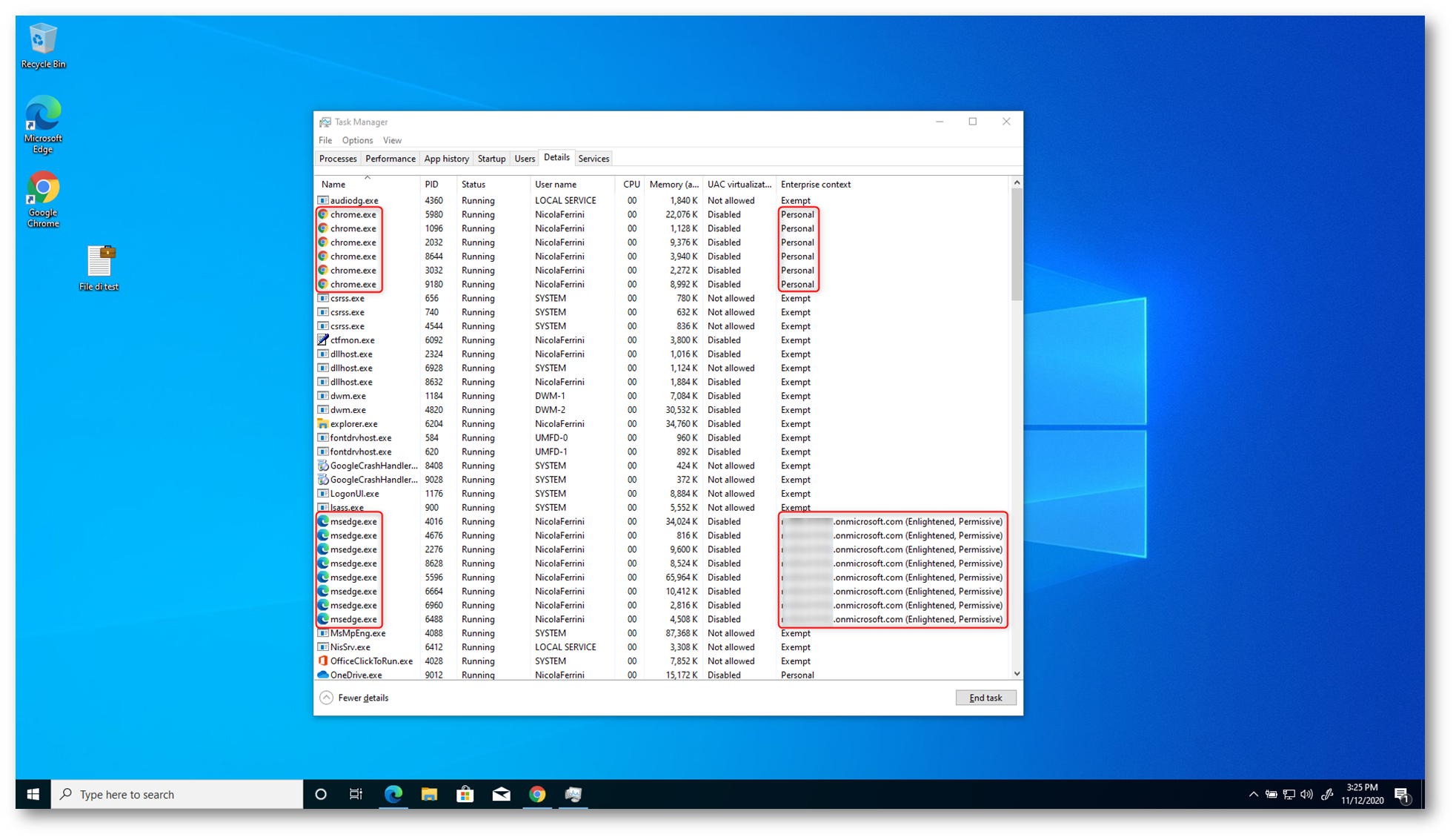Open the Cortana circle icon

321,794
